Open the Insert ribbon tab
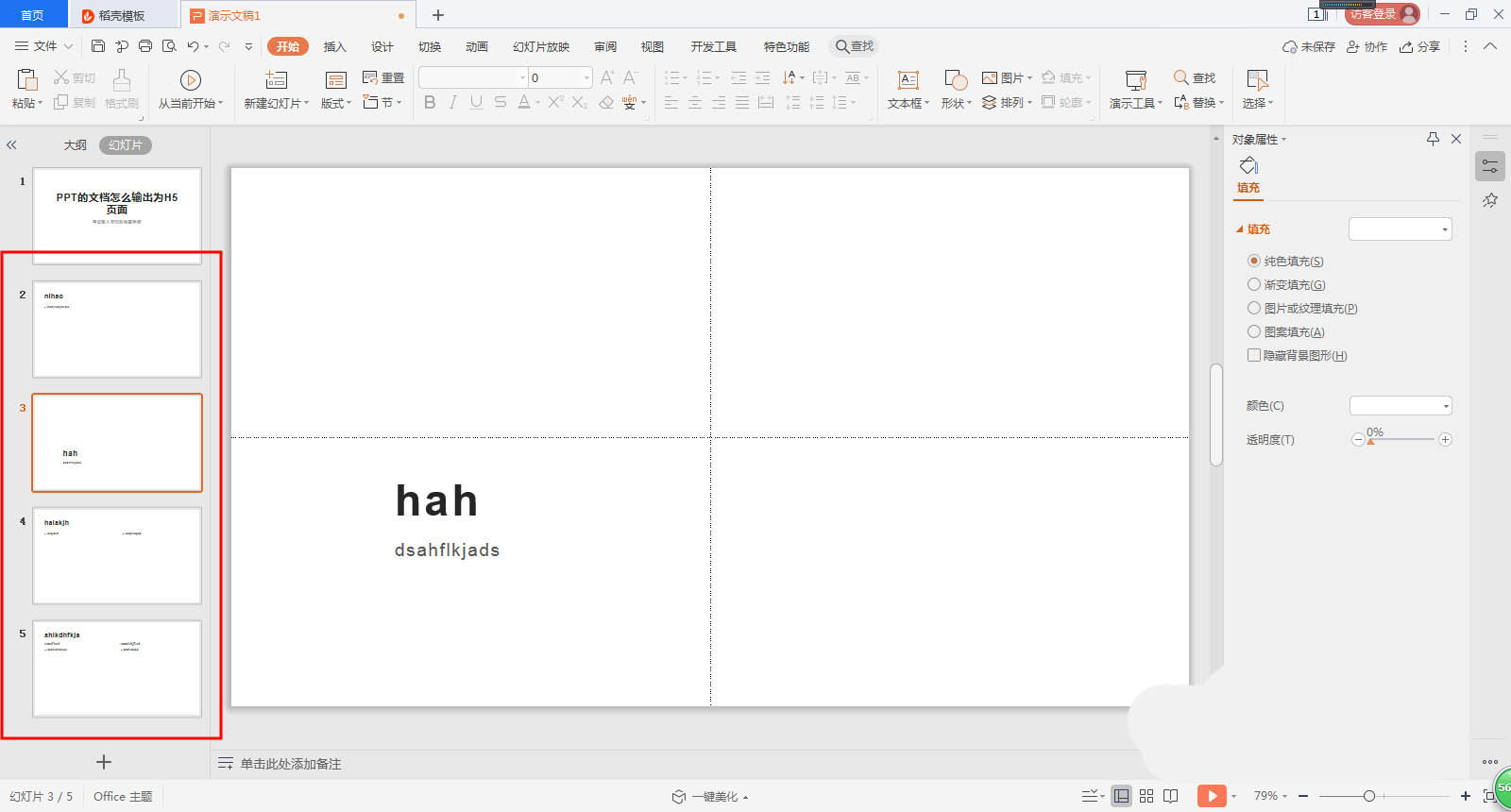1511x812 pixels. 334,46
